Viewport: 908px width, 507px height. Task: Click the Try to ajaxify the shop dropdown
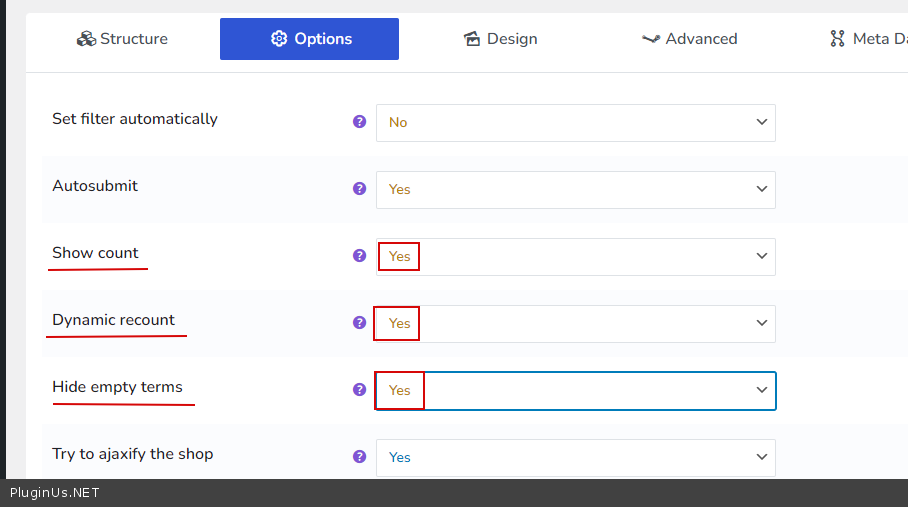[575, 457]
